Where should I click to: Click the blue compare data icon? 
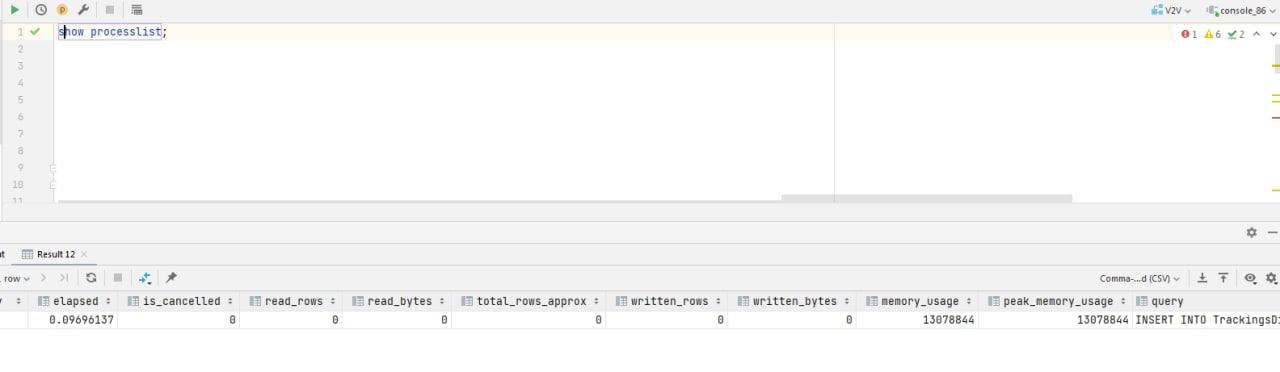tap(145, 278)
